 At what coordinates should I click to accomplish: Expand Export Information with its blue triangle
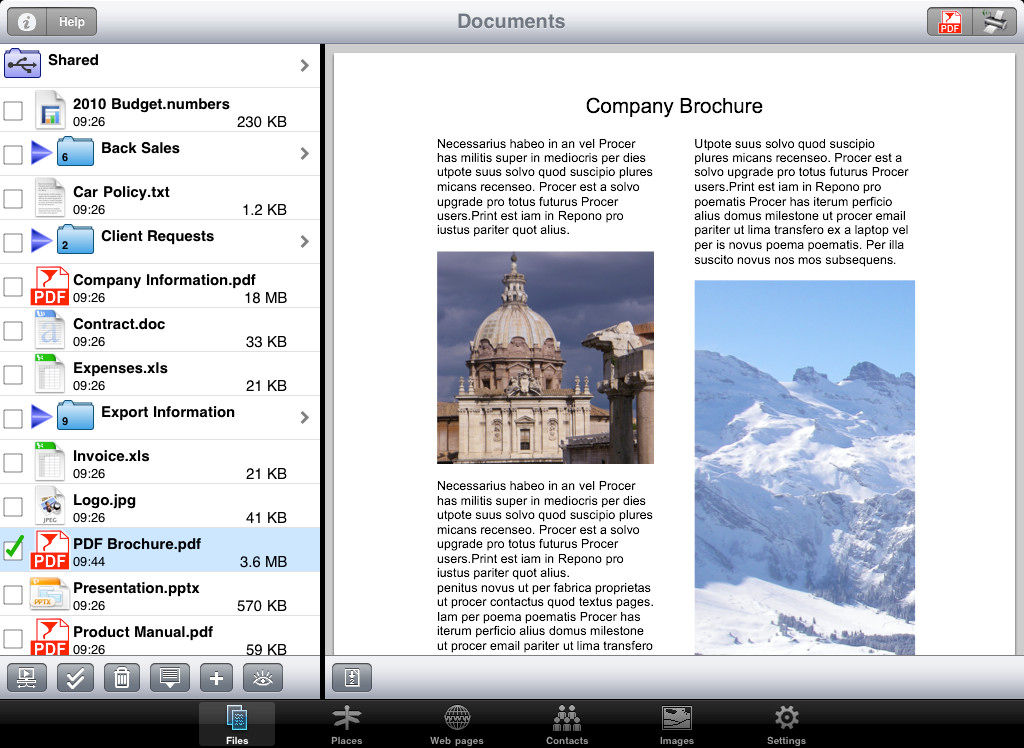point(41,417)
